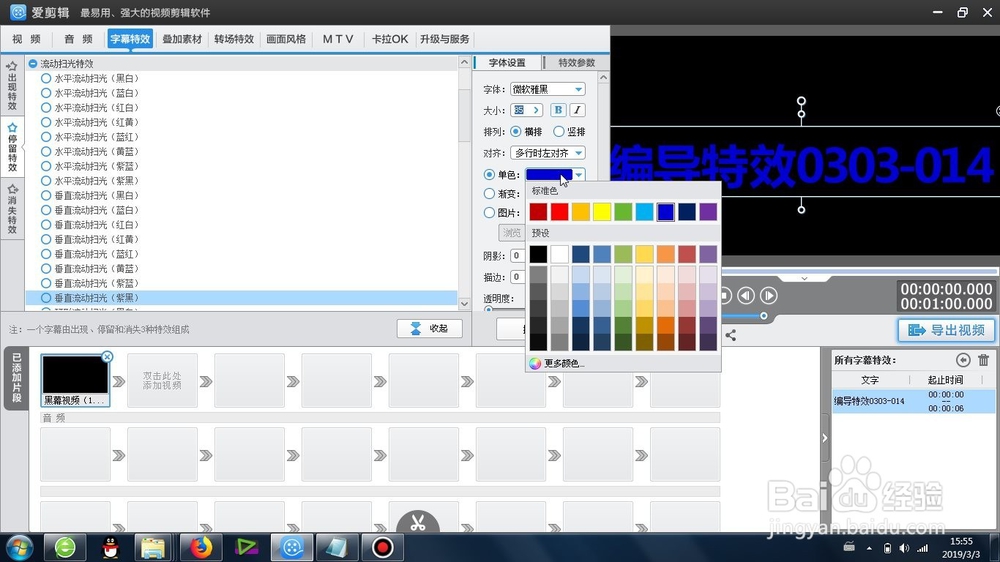This screenshot has height=562, width=1000.
Task: Expand the font size stepper arrow
Action: click(x=536, y=110)
